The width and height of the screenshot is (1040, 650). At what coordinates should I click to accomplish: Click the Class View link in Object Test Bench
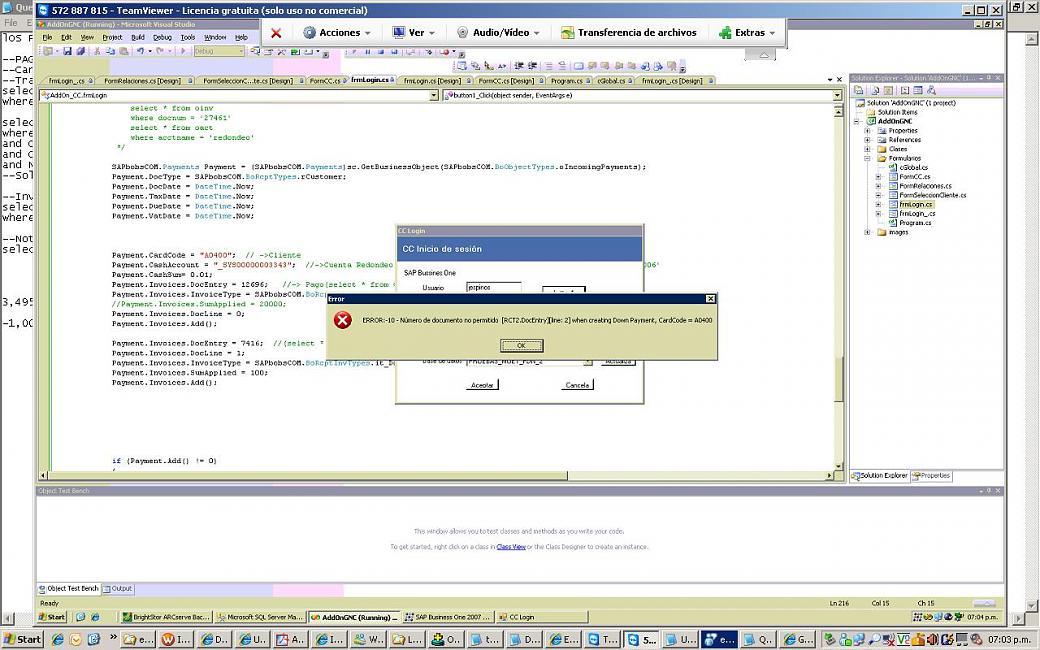tap(511, 547)
